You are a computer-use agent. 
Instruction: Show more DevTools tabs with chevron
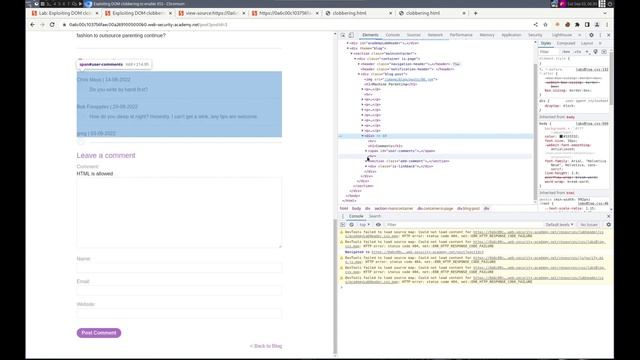(x=580, y=35)
